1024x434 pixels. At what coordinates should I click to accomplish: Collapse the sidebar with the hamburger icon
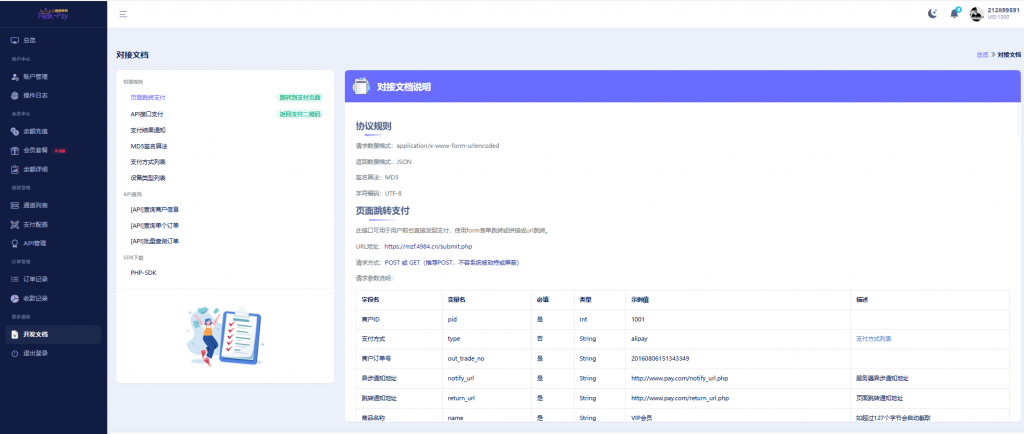pyautogui.click(x=123, y=14)
